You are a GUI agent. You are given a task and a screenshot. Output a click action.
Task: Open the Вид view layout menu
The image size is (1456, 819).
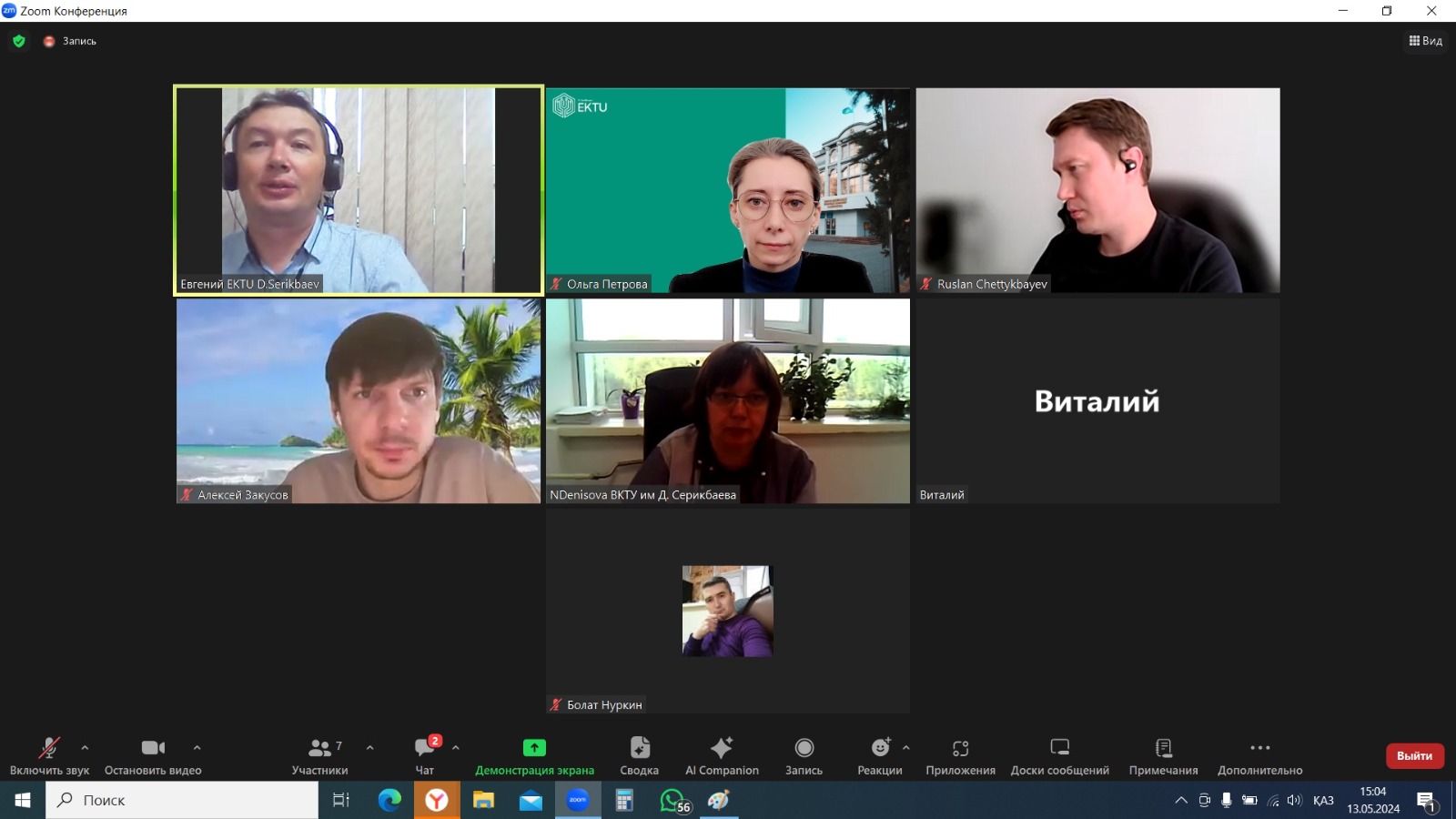click(x=1425, y=41)
